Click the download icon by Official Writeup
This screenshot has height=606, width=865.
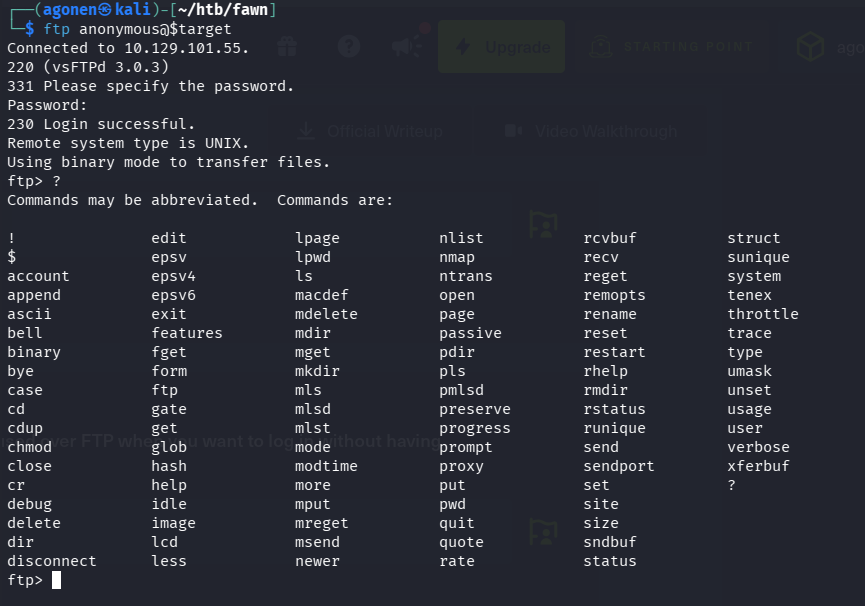click(x=307, y=131)
